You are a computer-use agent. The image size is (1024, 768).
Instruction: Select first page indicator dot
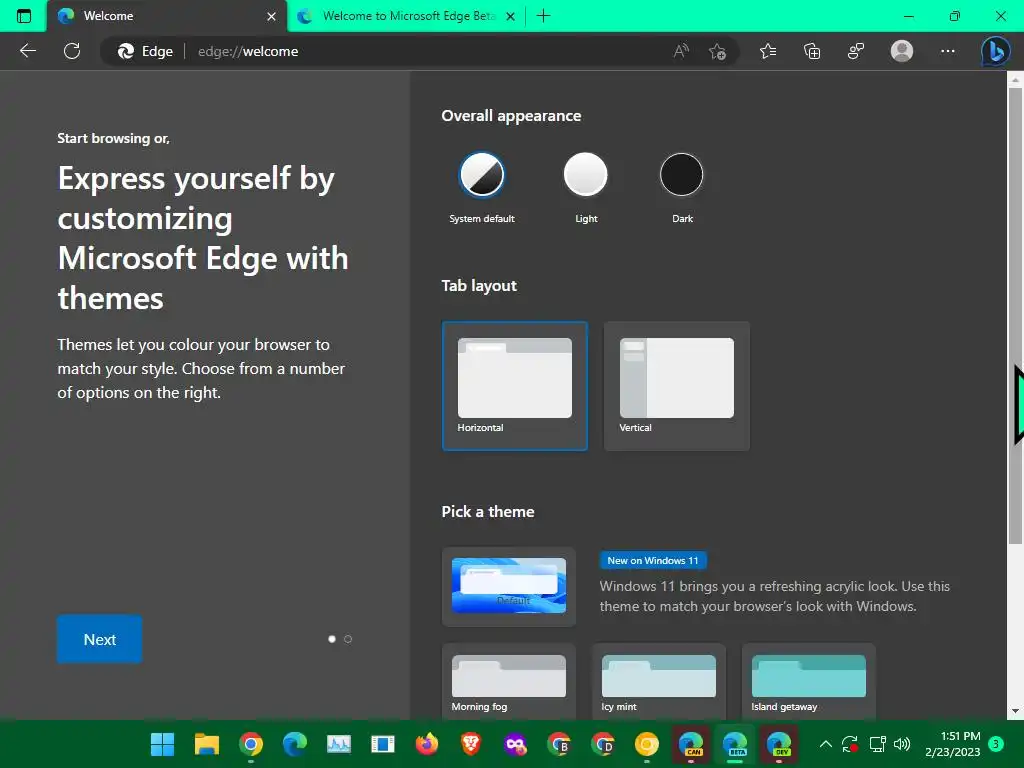tap(332, 639)
